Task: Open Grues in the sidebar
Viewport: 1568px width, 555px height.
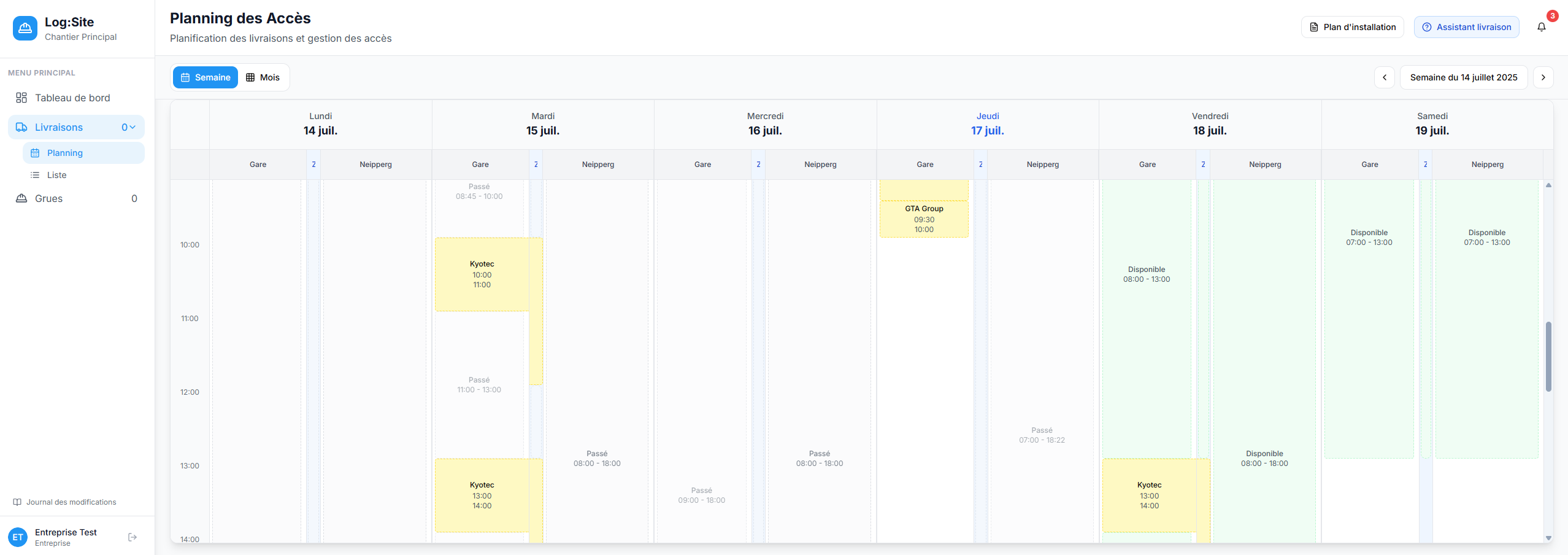Action: coord(77,198)
